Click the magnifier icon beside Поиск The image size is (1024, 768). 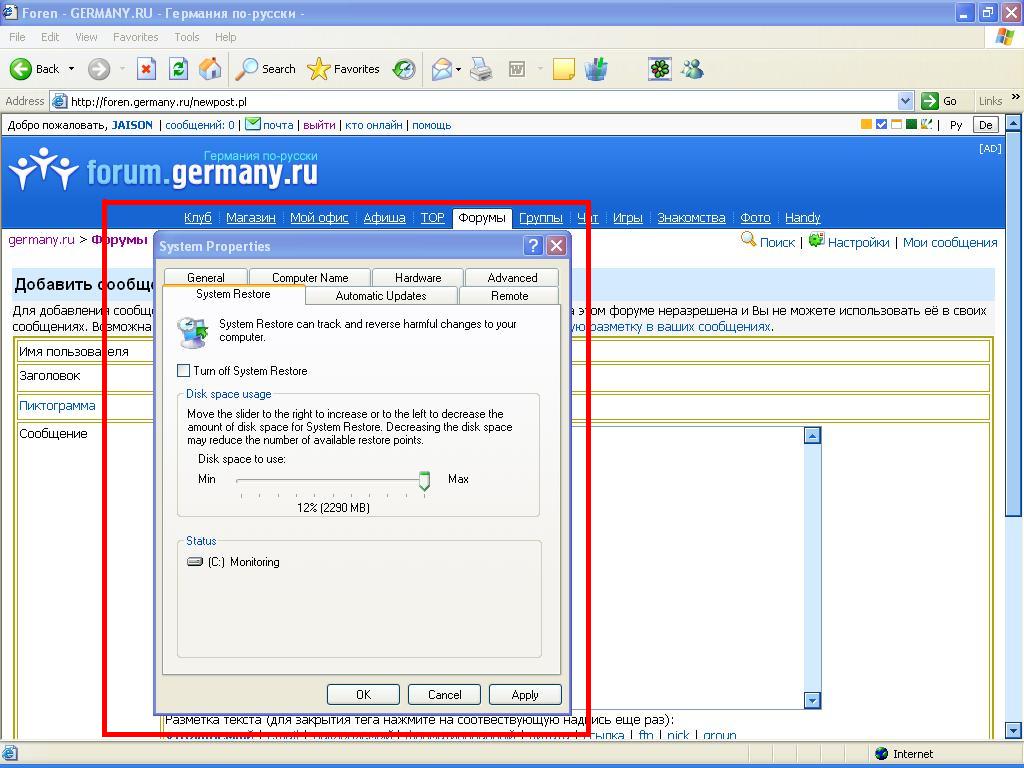[748, 239]
